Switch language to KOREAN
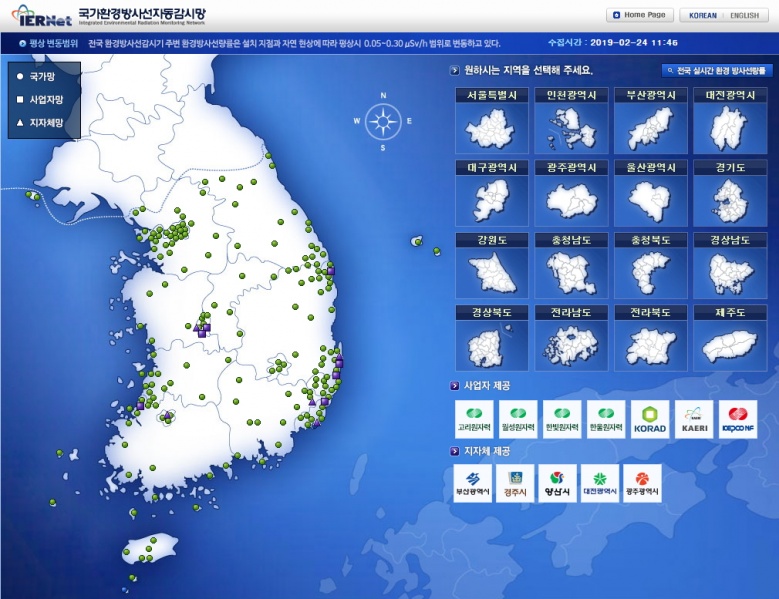 click(x=702, y=15)
